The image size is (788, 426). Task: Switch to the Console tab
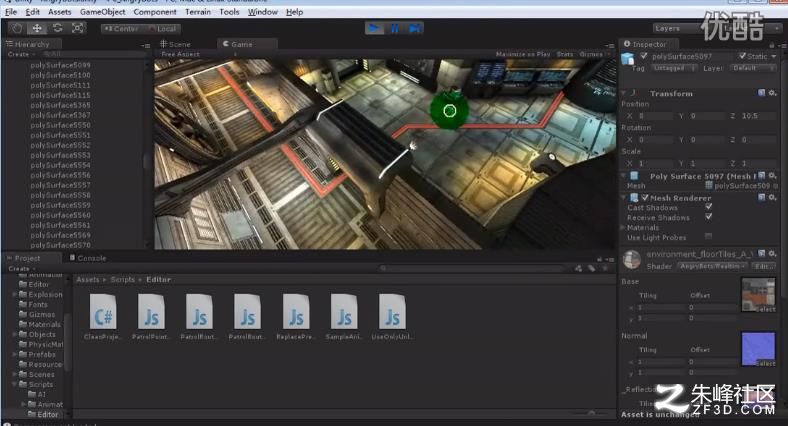88,258
